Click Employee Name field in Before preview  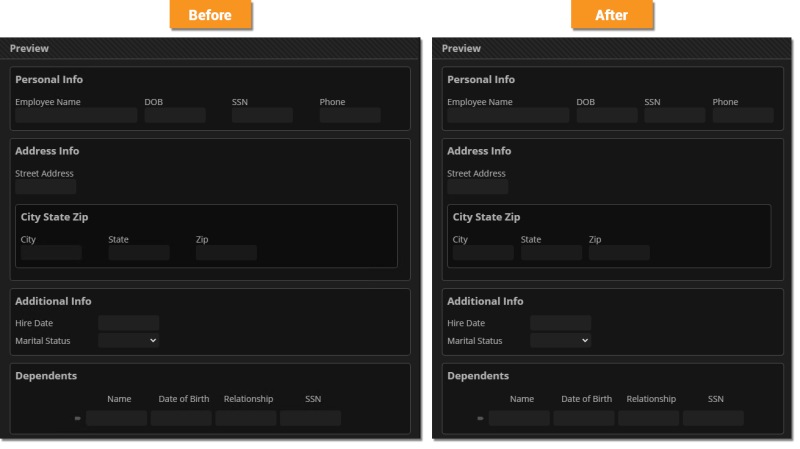pyautogui.click(x=76, y=115)
